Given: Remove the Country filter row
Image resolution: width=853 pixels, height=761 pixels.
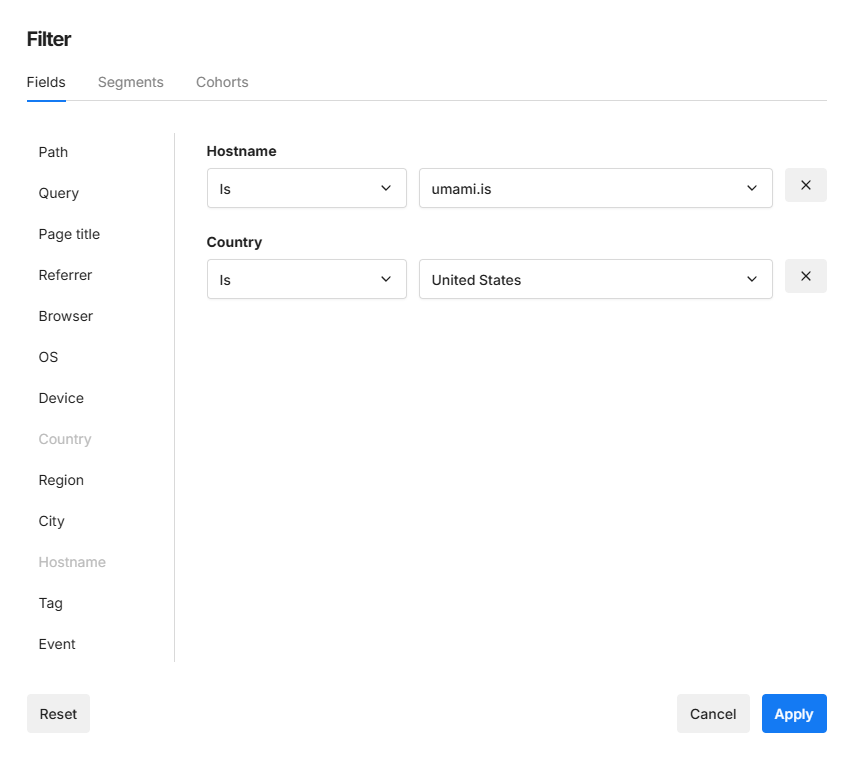Looking at the screenshot, I should (x=805, y=277).
